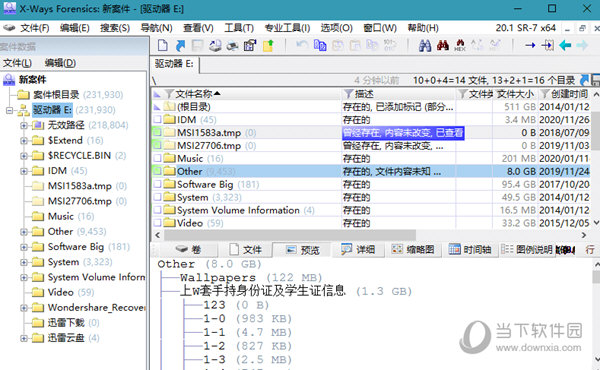Click the find HEX values icon
600x370 pixels.
pos(460,46)
